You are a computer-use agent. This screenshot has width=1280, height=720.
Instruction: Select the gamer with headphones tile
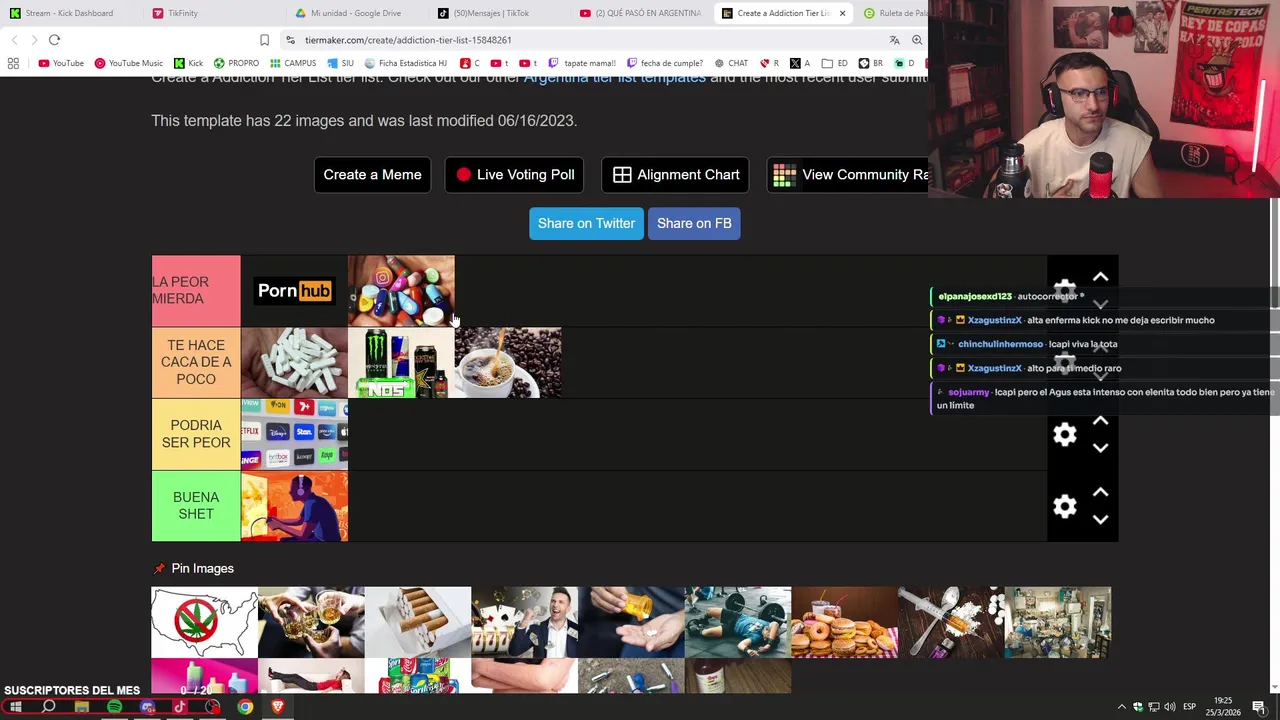point(294,506)
